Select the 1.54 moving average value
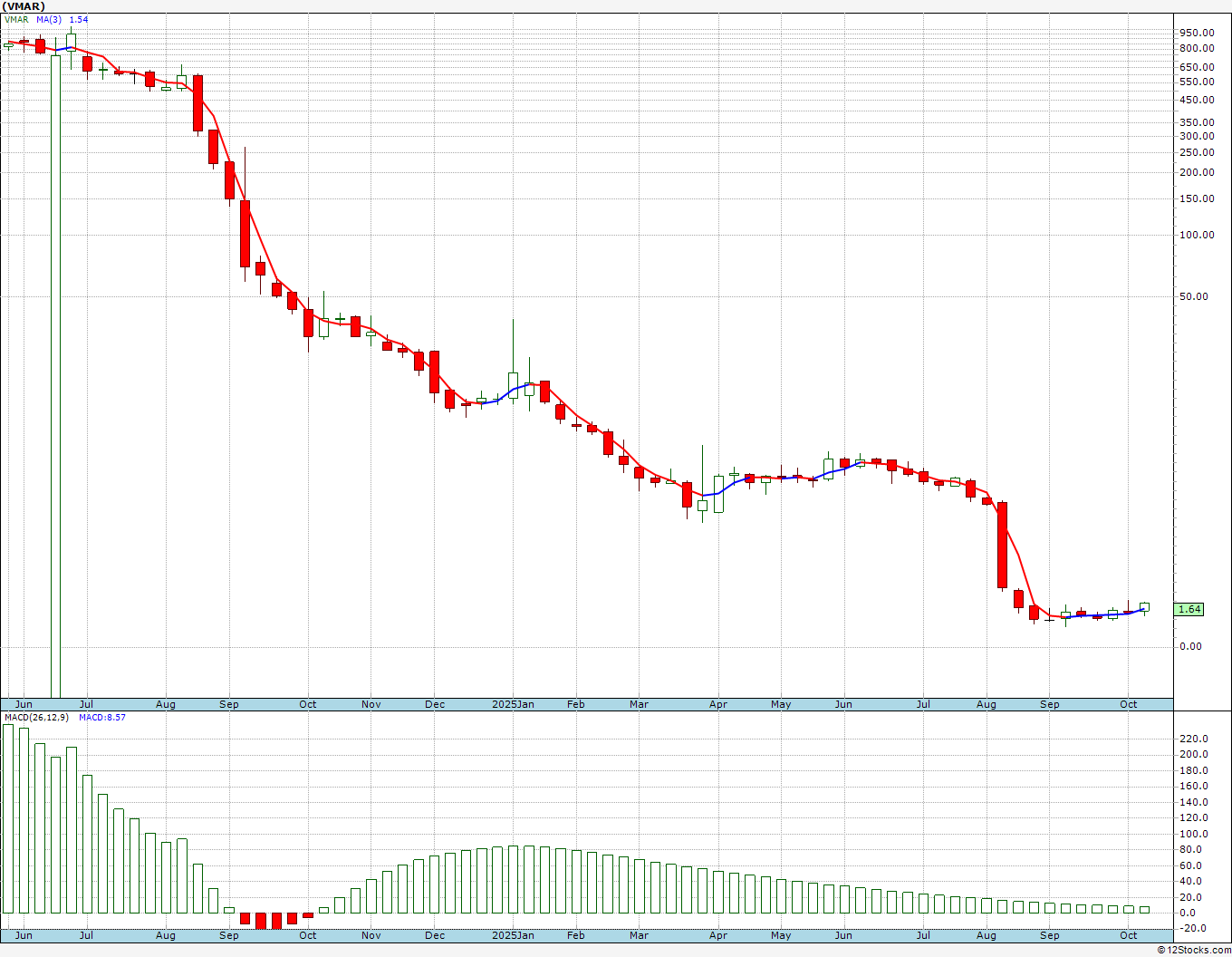The width and height of the screenshot is (1232, 957). pyautogui.click(x=79, y=19)
